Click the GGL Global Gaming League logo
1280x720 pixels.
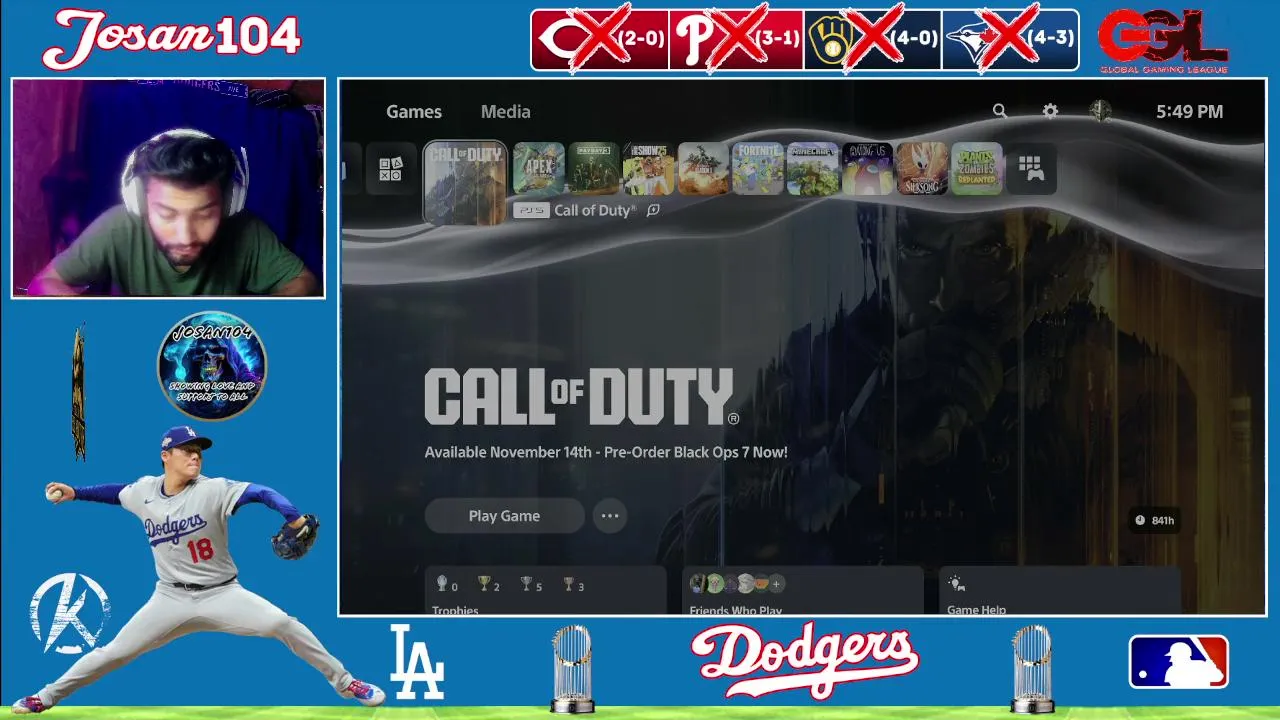(1163, 41)
